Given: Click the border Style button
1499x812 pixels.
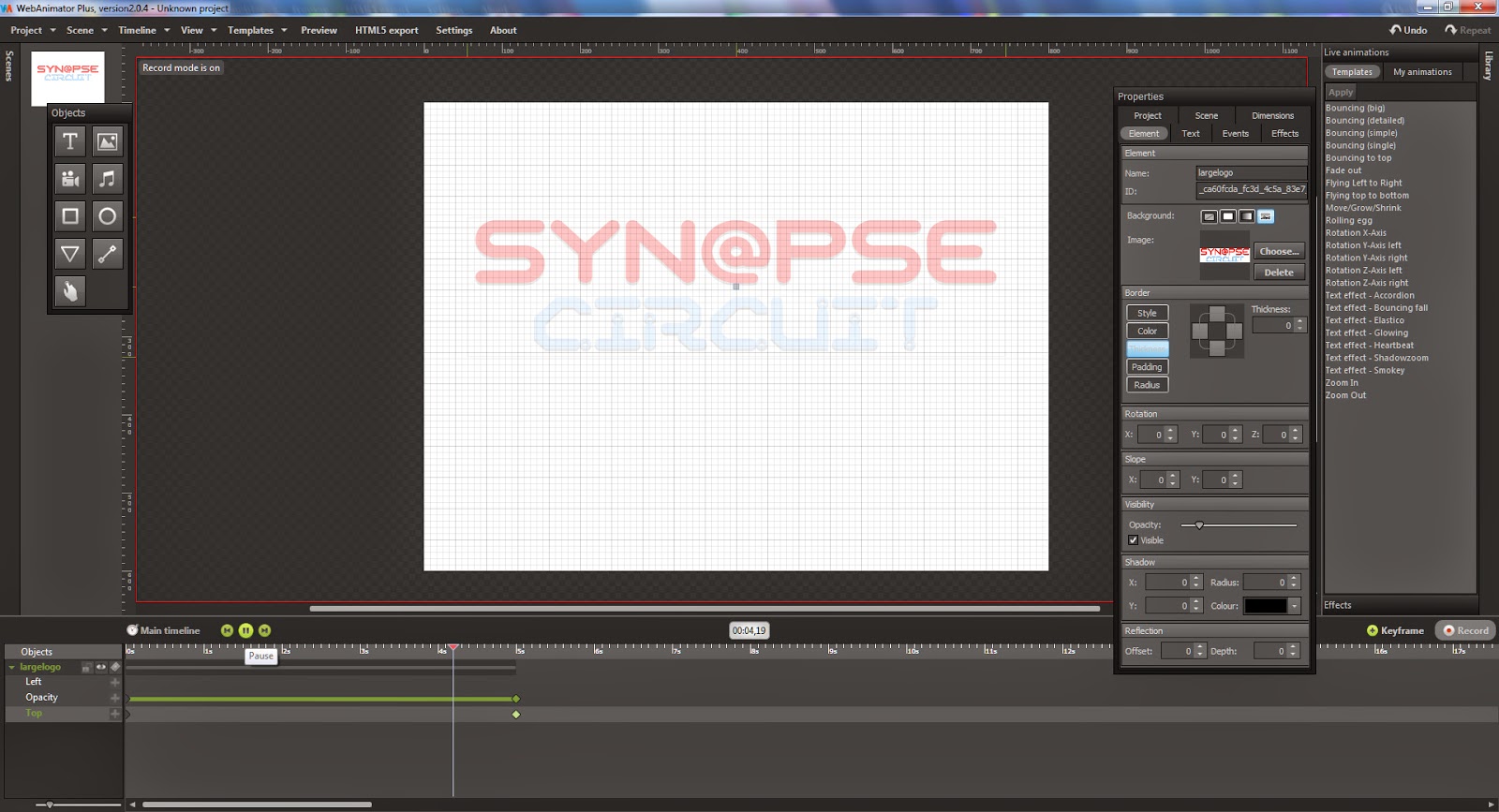Looking at the screenshot, I should click(1147, 313).
